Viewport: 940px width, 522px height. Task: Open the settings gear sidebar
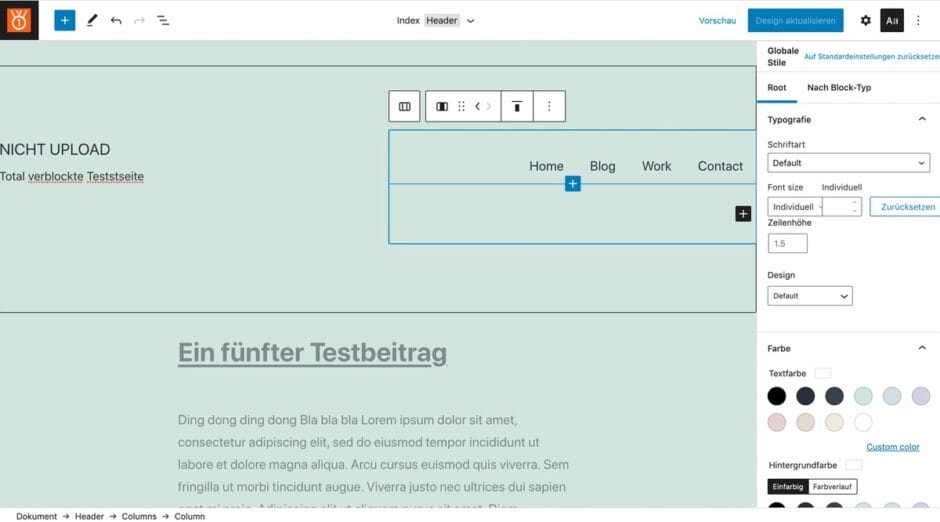pos(865,20)
